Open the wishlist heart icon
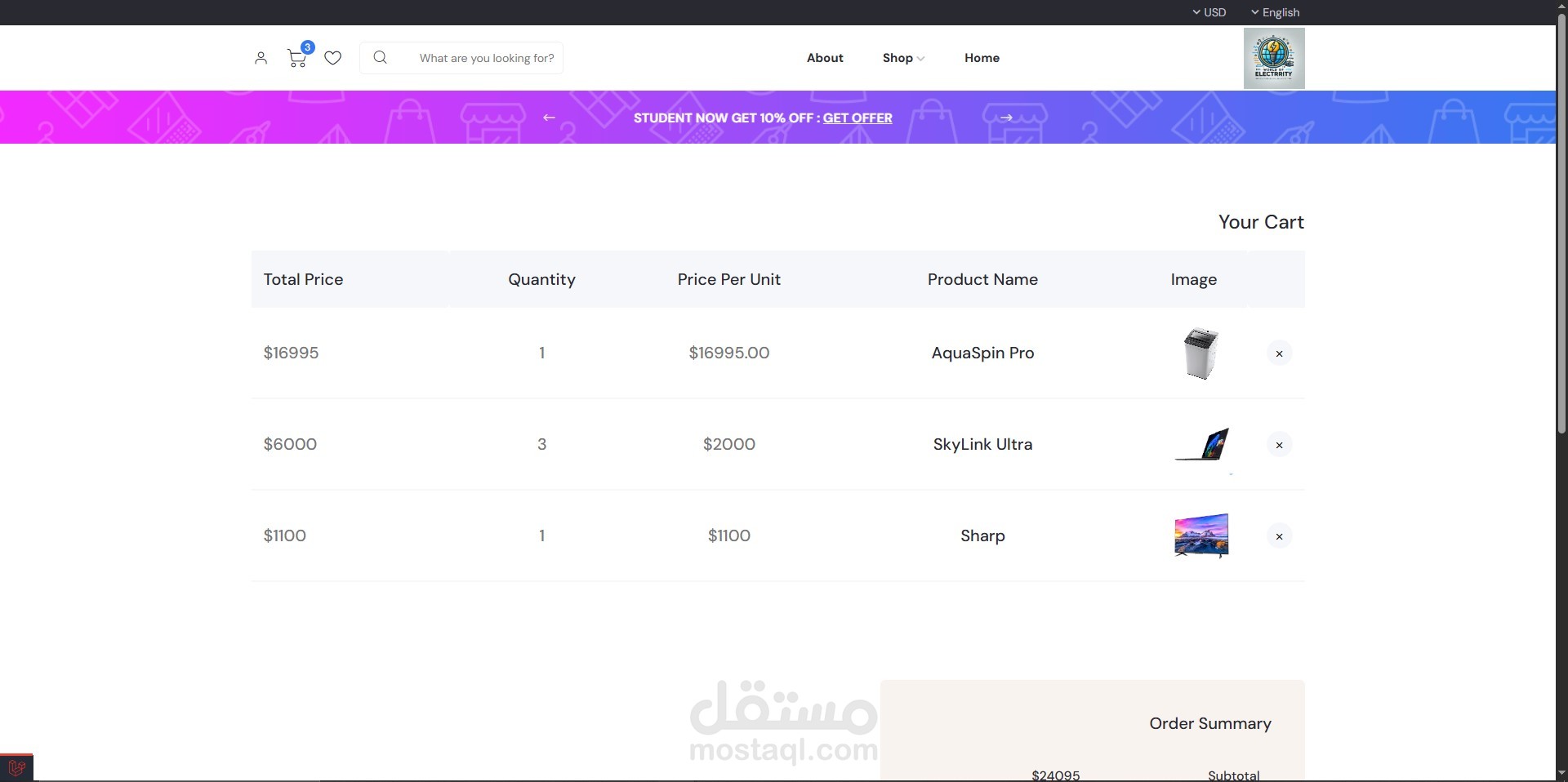Screen dimensions: 1568x782 (332, 58)
